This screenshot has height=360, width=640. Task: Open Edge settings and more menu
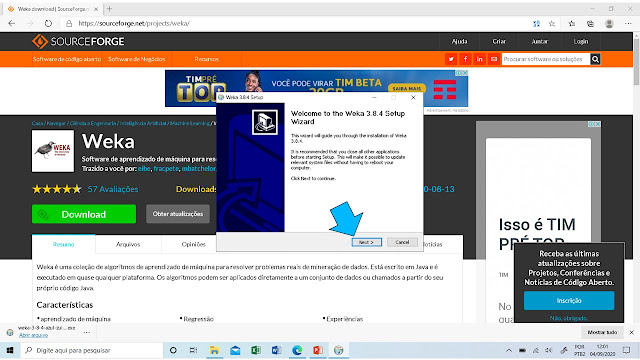pyautogui.click(x=628, y=24)
